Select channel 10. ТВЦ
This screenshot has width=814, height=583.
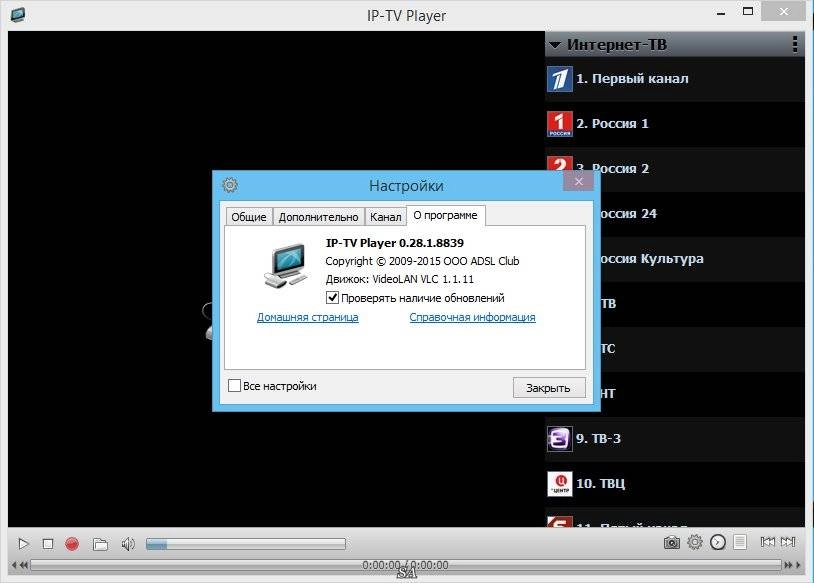click(x=675, y=484)
